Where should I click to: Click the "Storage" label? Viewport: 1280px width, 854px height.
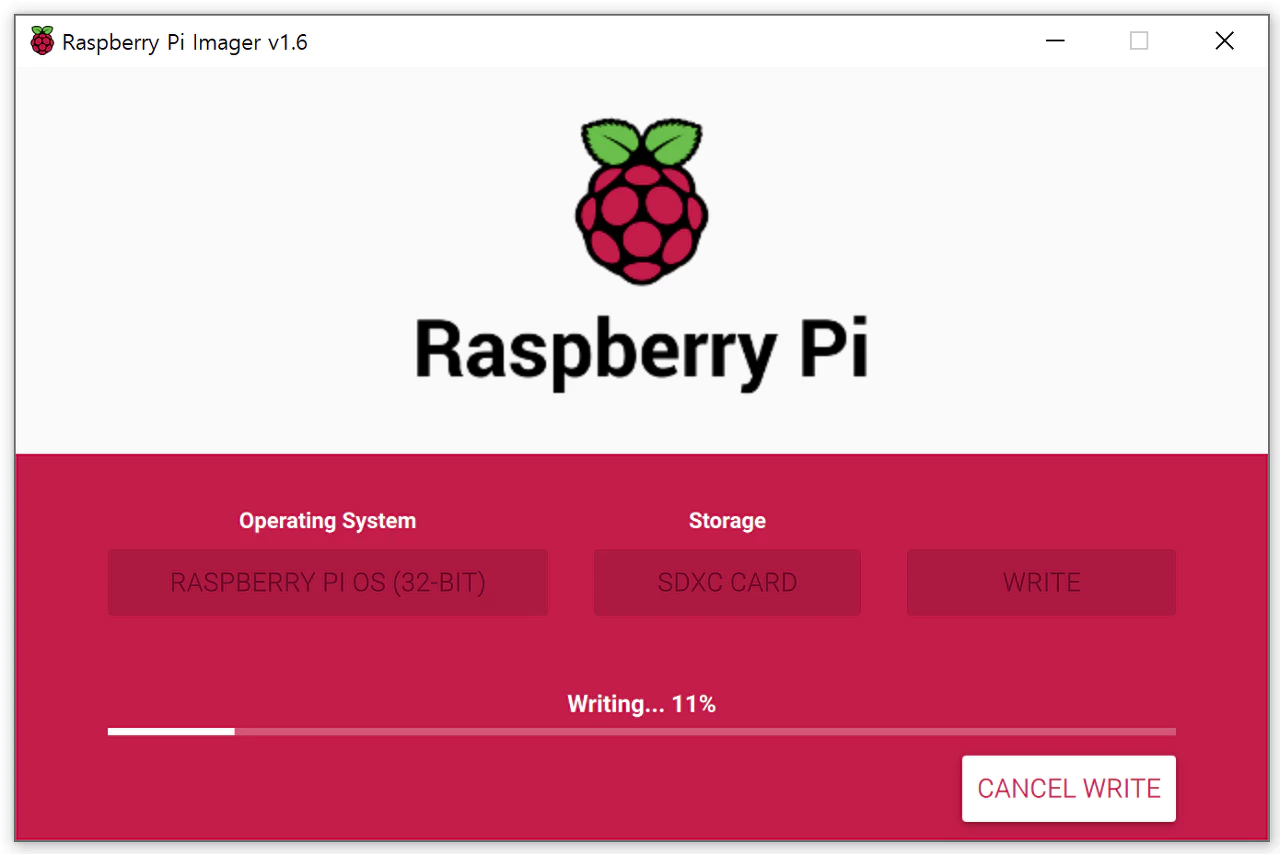pos(727,521)
